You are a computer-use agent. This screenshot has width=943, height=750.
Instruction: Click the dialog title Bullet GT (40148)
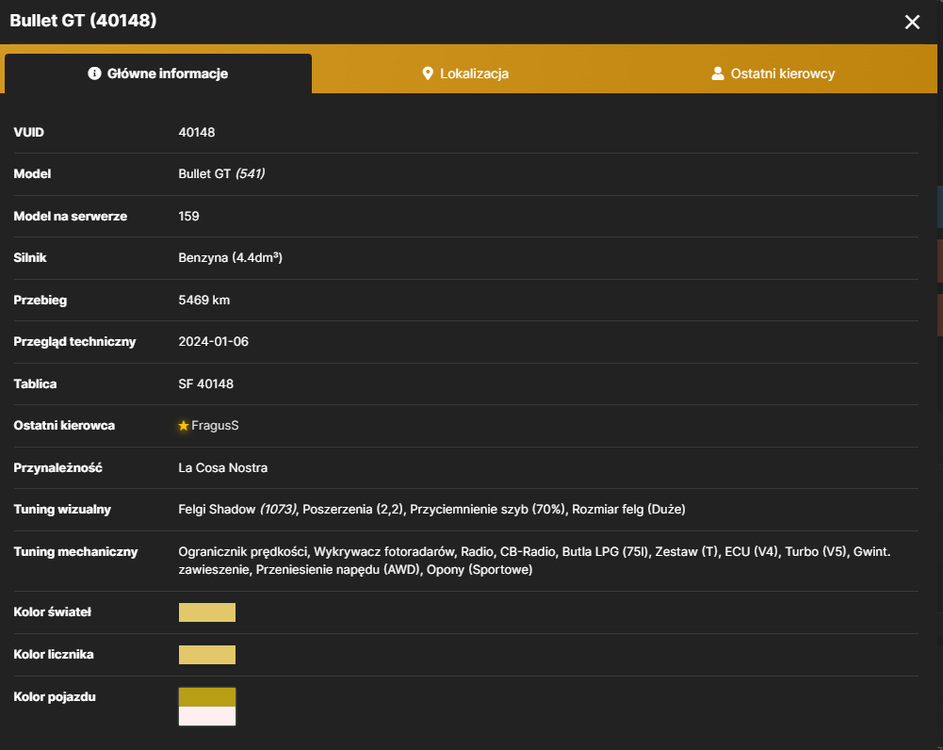83,20
